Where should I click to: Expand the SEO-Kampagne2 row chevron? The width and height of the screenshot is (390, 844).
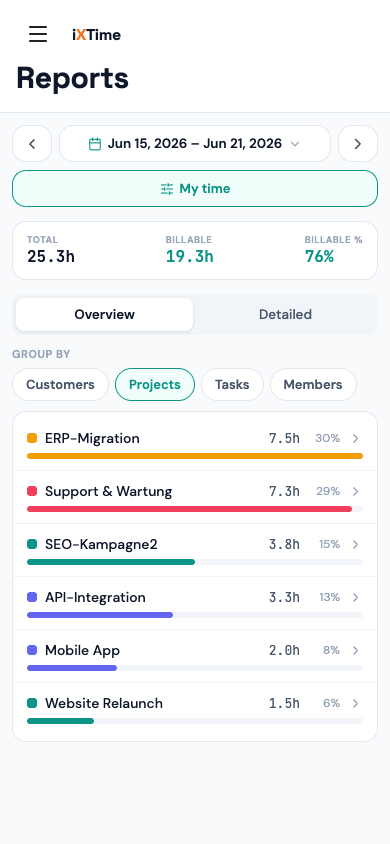(356, 545)
